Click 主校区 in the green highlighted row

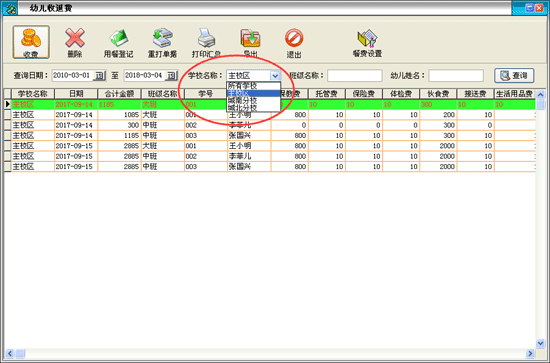(33, 104)
